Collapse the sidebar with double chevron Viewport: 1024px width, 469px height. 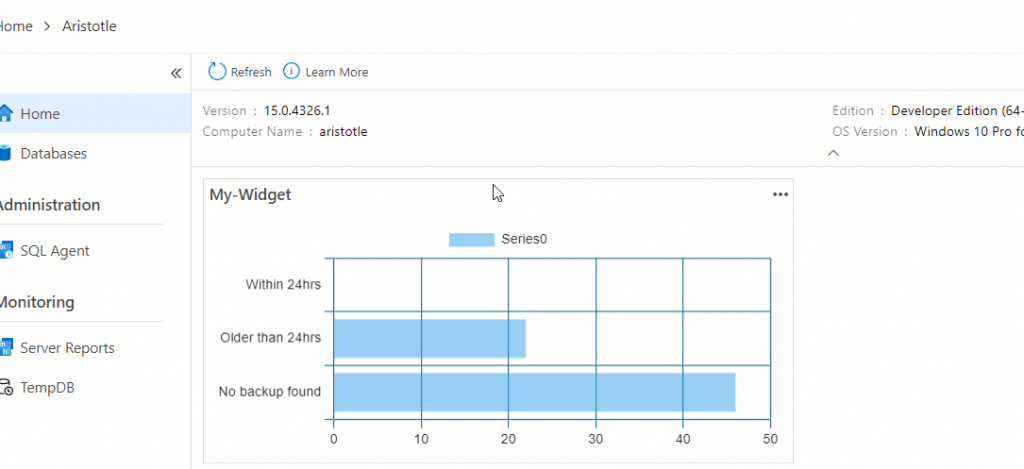click(x=176, y=73)
